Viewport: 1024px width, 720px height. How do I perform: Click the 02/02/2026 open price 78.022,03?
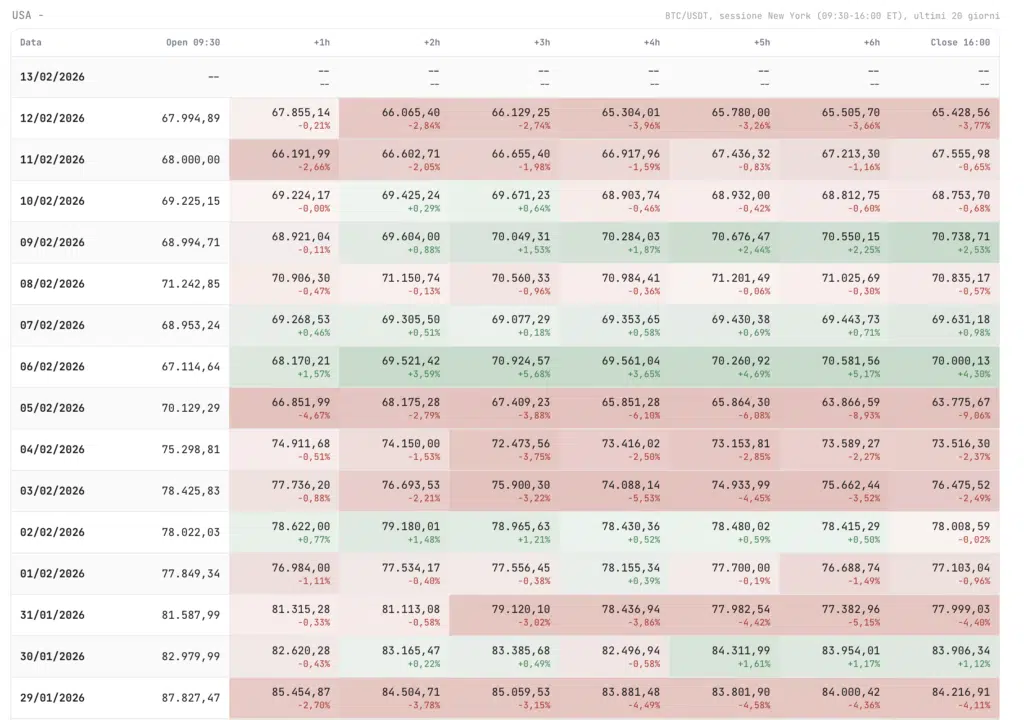click(190, 533)
